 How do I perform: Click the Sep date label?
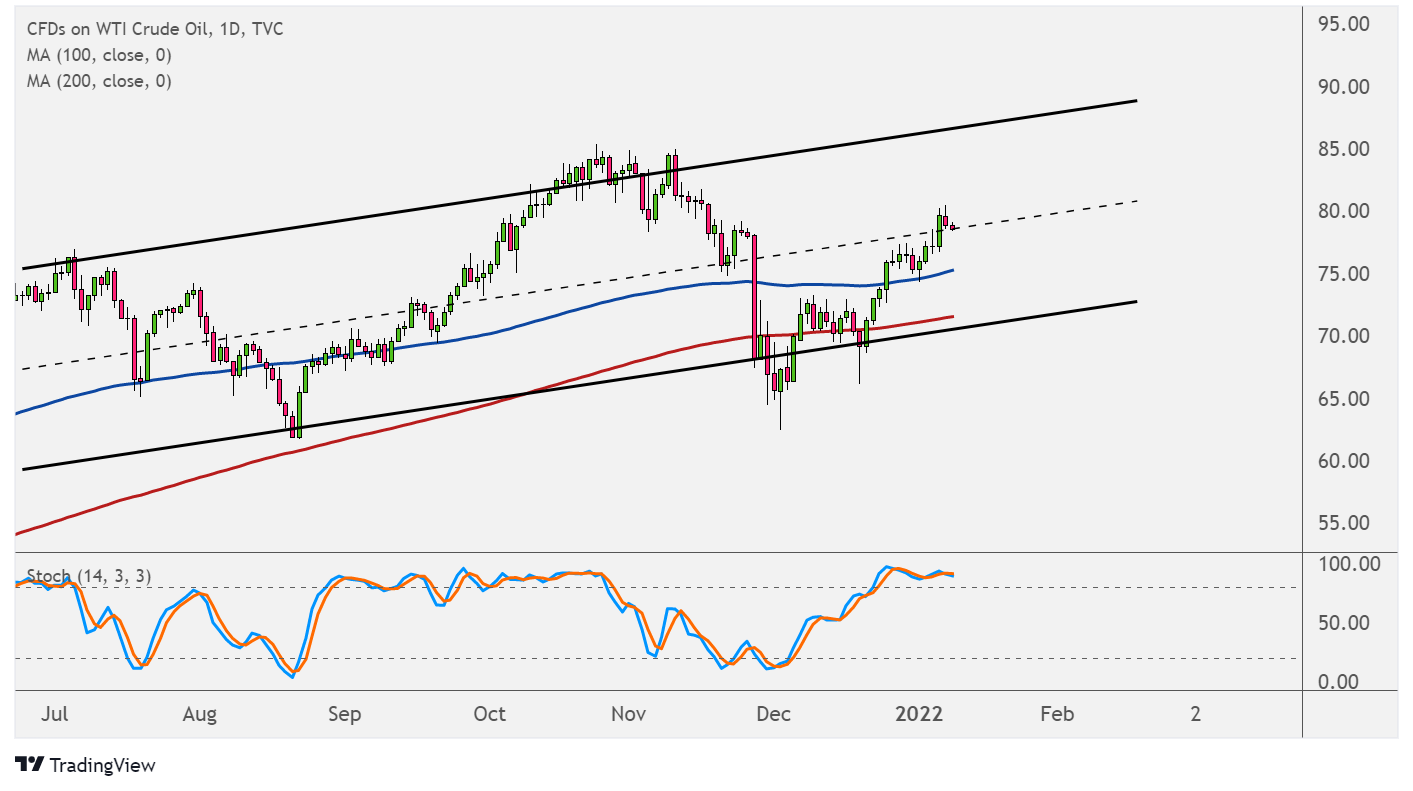click(x=344, y=714)
